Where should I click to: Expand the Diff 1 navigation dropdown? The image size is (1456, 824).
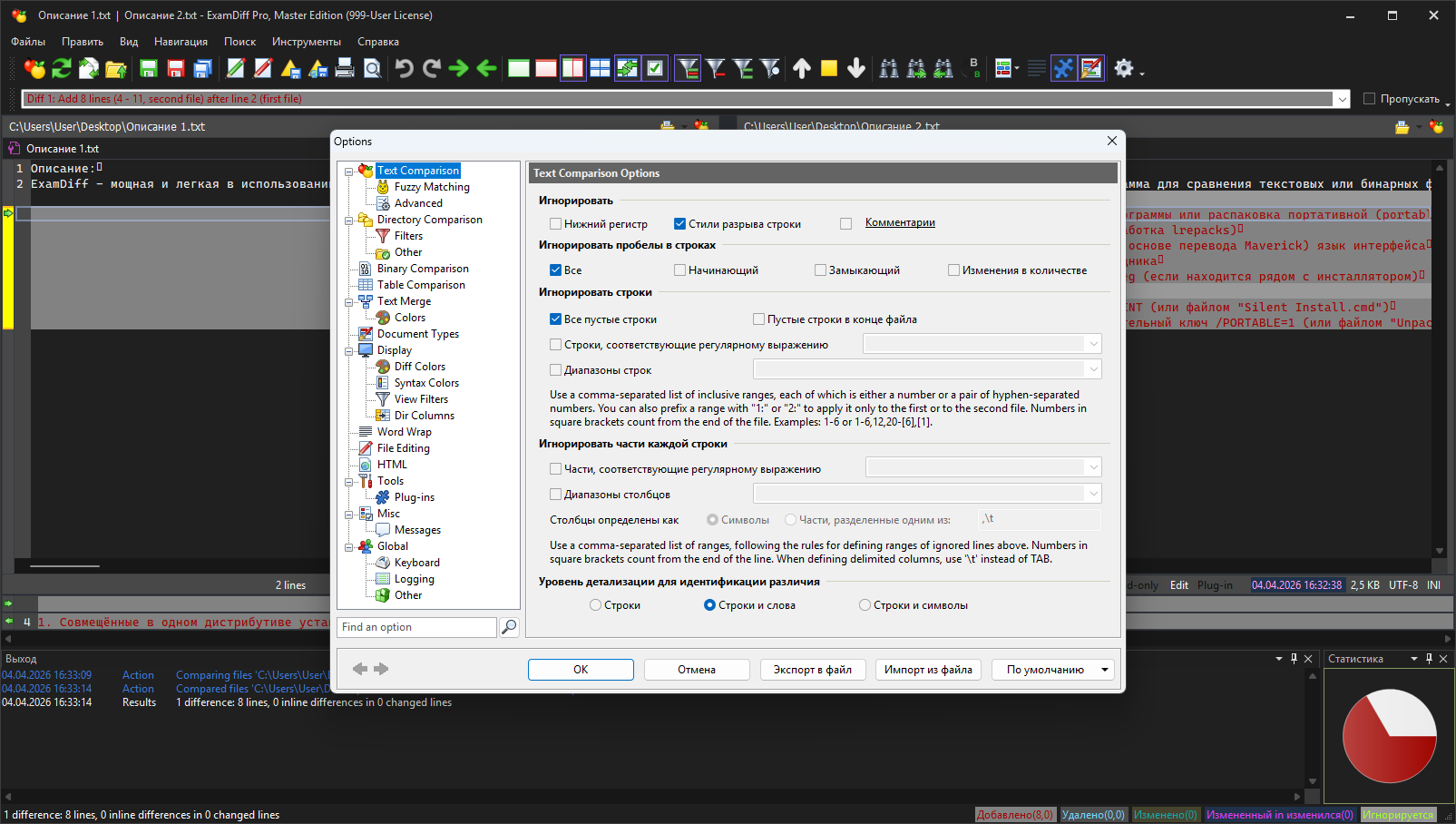tap(1341, 99)
